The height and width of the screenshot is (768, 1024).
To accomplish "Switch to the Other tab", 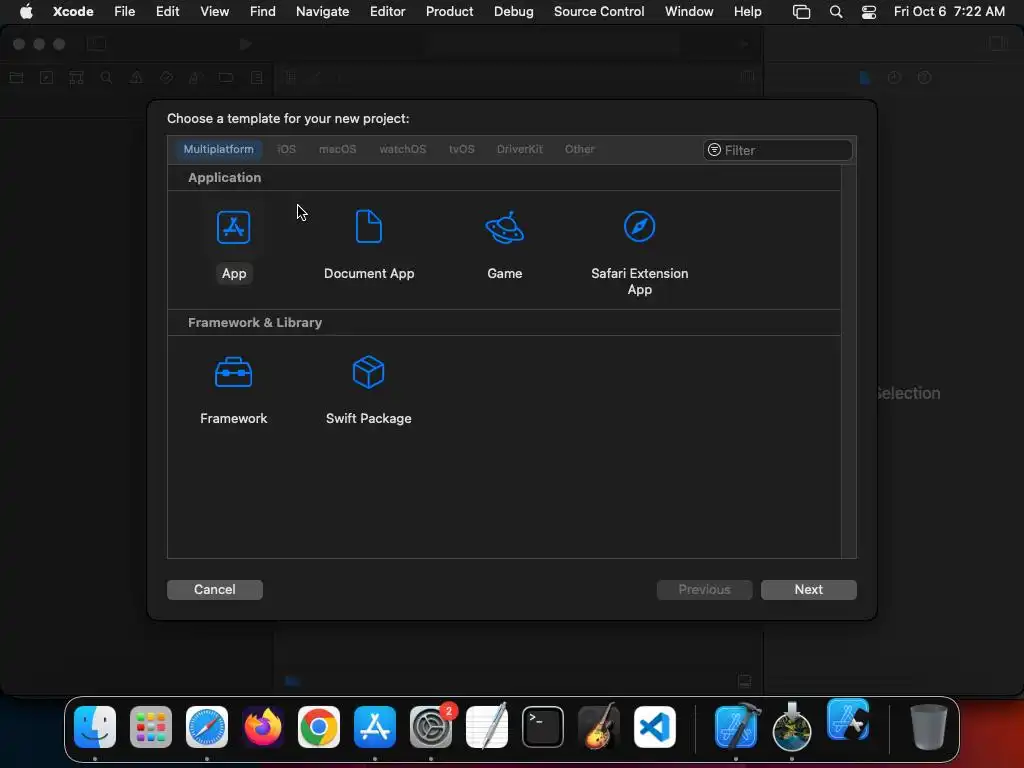I will click(x=579, y=149).
